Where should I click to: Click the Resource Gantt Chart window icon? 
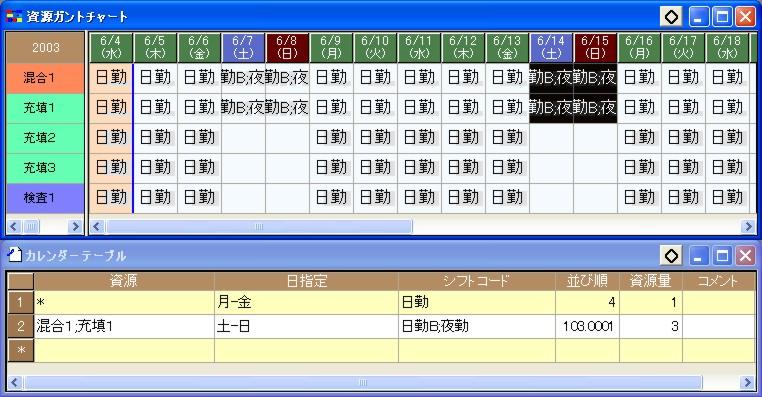14,17
